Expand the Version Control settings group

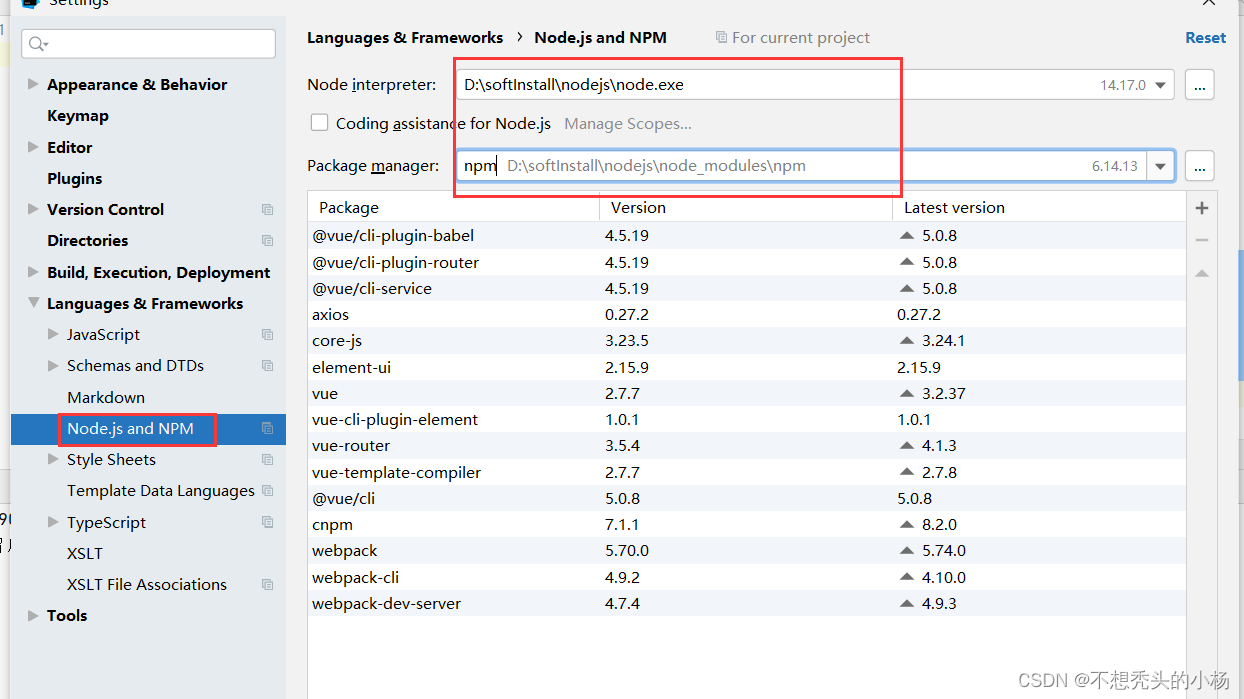tap(33, 210)
